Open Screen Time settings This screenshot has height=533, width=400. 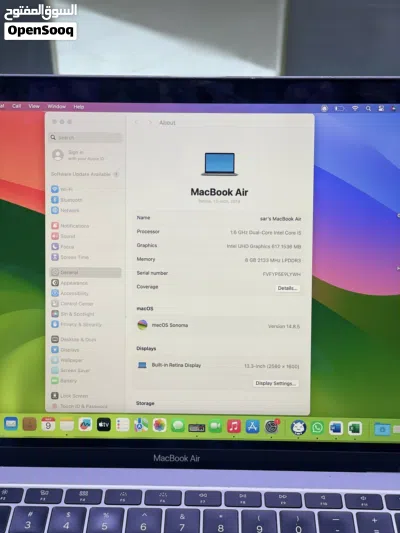[x=70, y=257]
